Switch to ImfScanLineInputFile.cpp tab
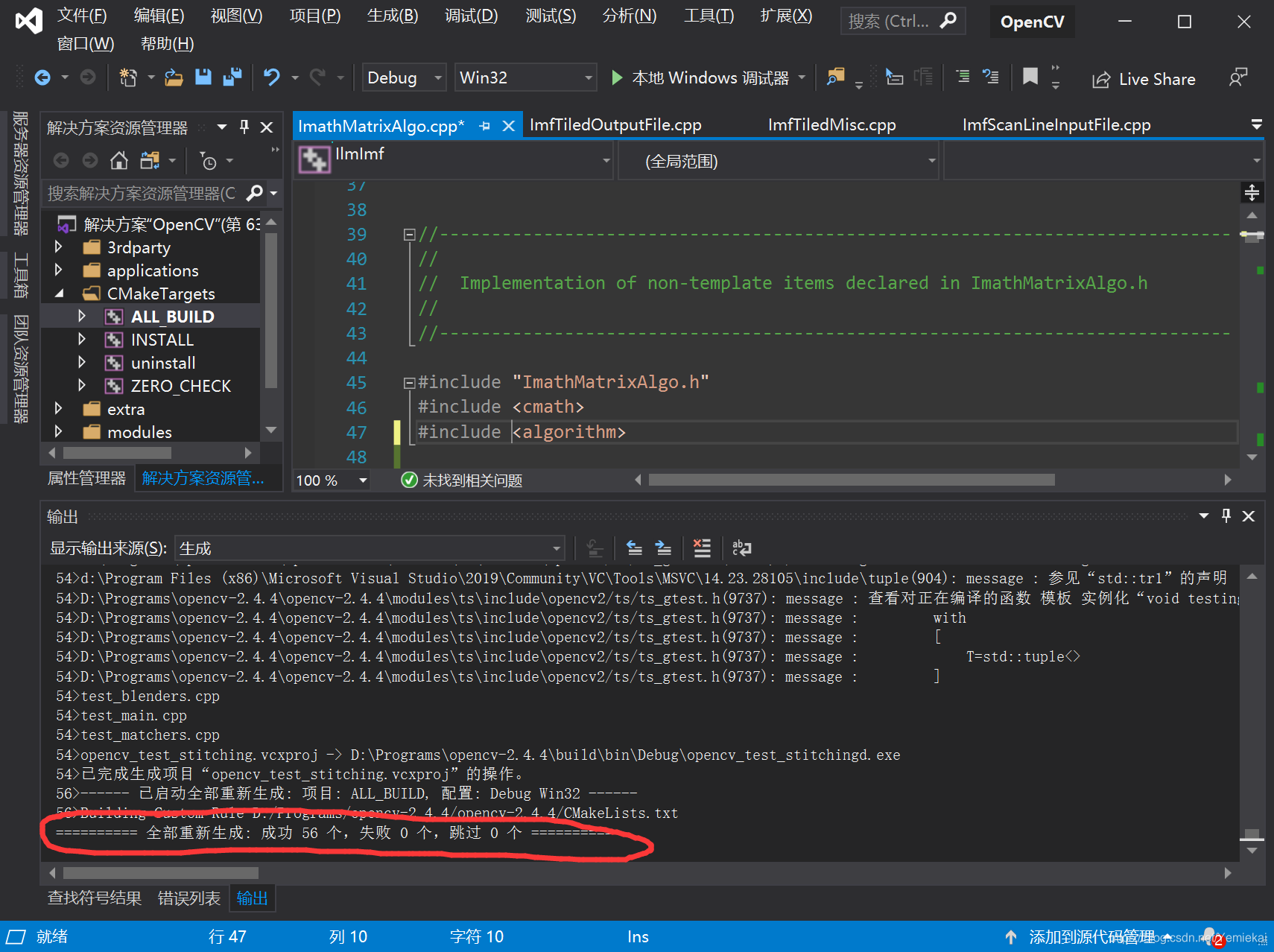 1056,124
